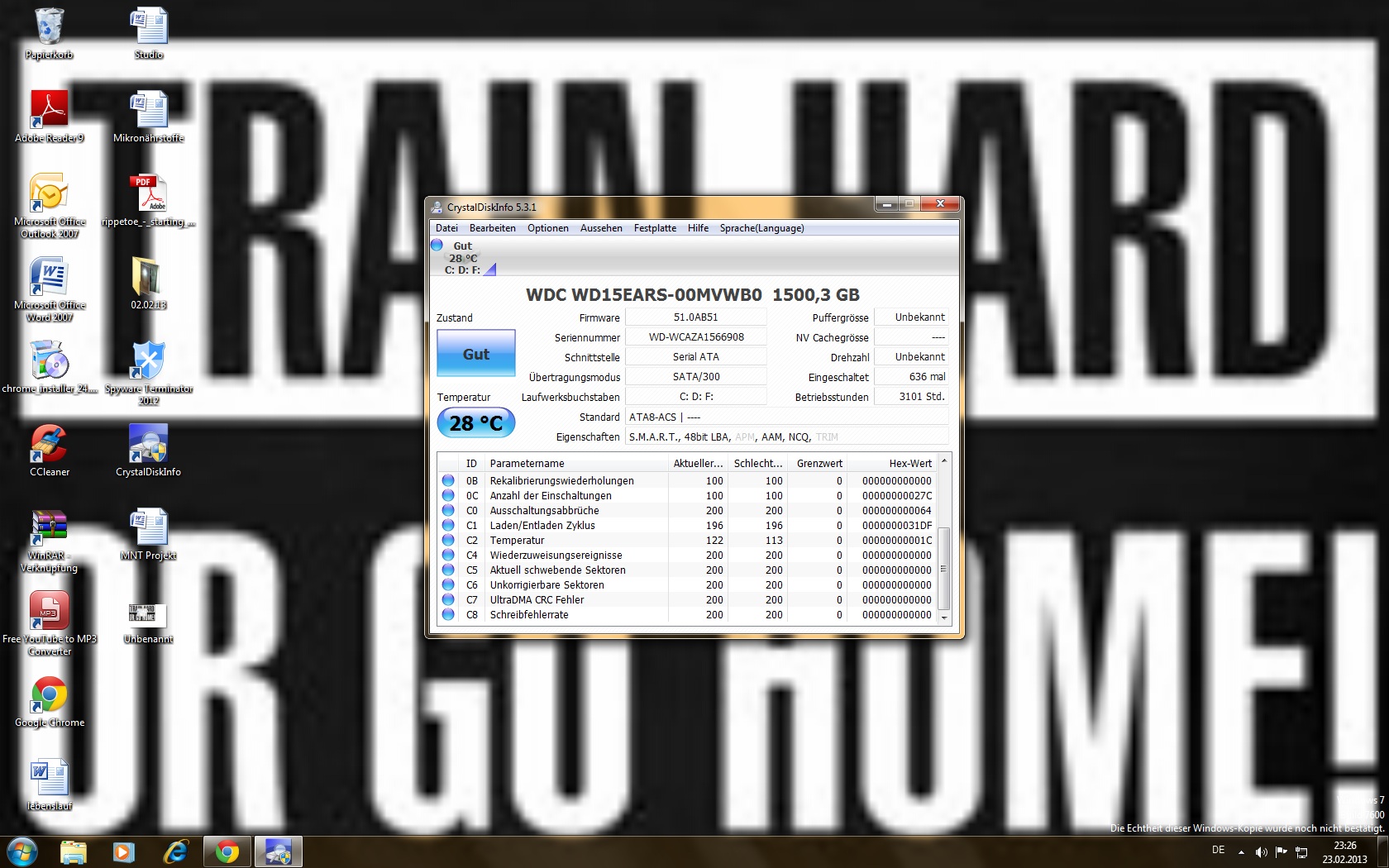Open the Action Center flag icon
This screenshot has height=868, width=1389.
(x=1282, y=852)
